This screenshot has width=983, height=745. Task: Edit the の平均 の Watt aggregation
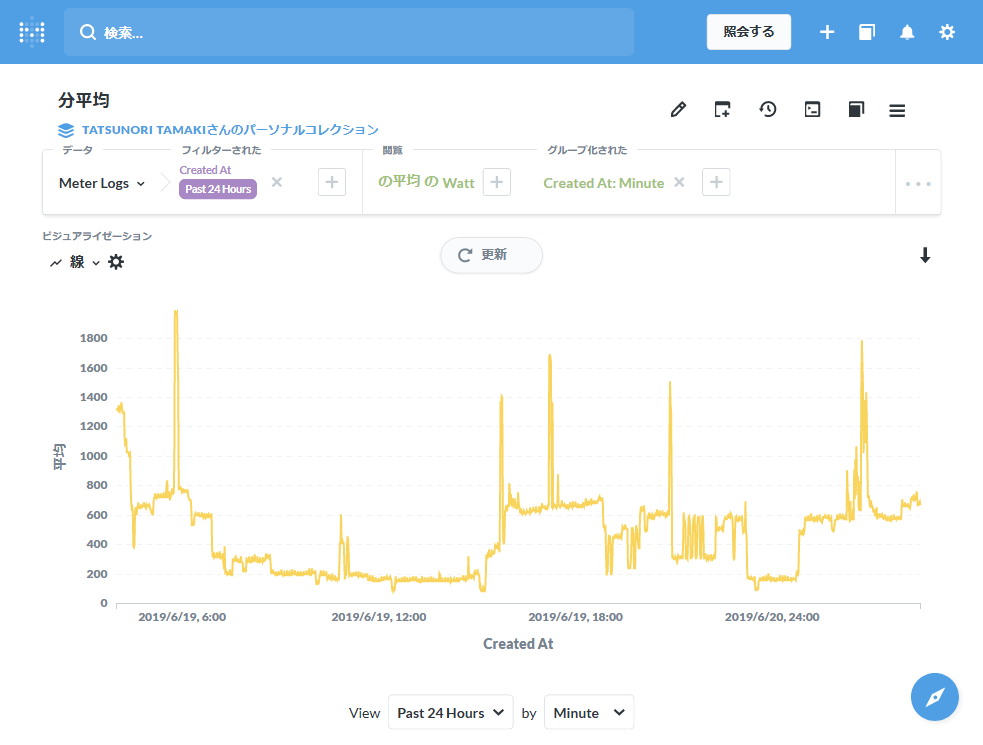pos(426,182)
